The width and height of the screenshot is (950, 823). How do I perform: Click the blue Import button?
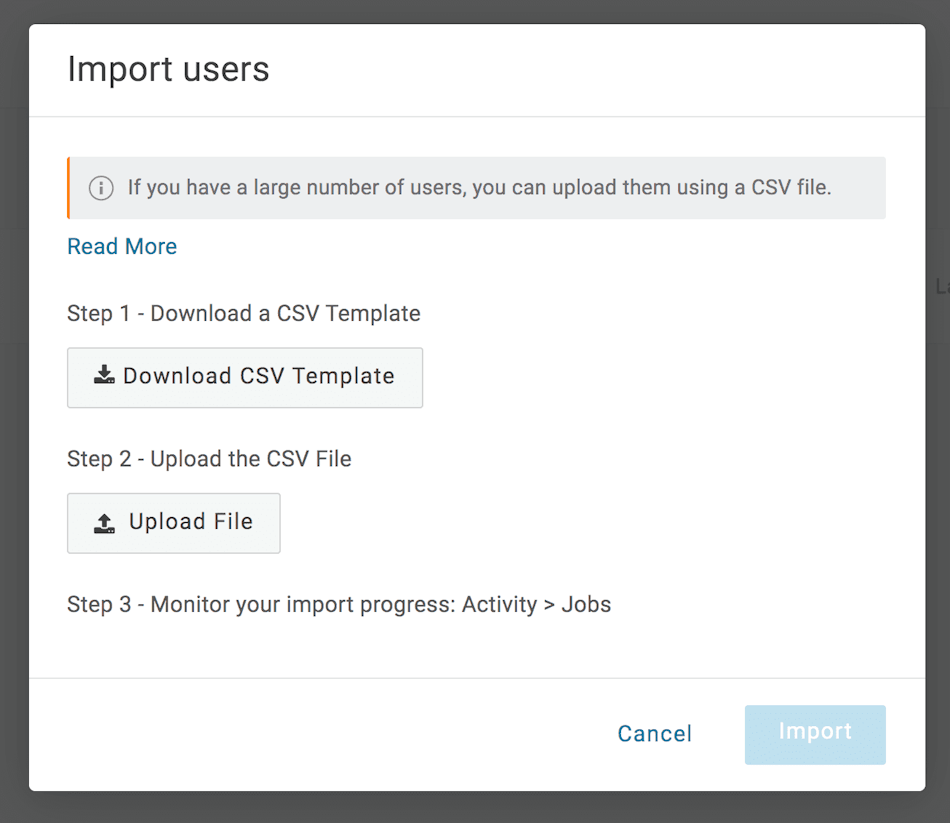pyautogui.click(x=815, y=734)
